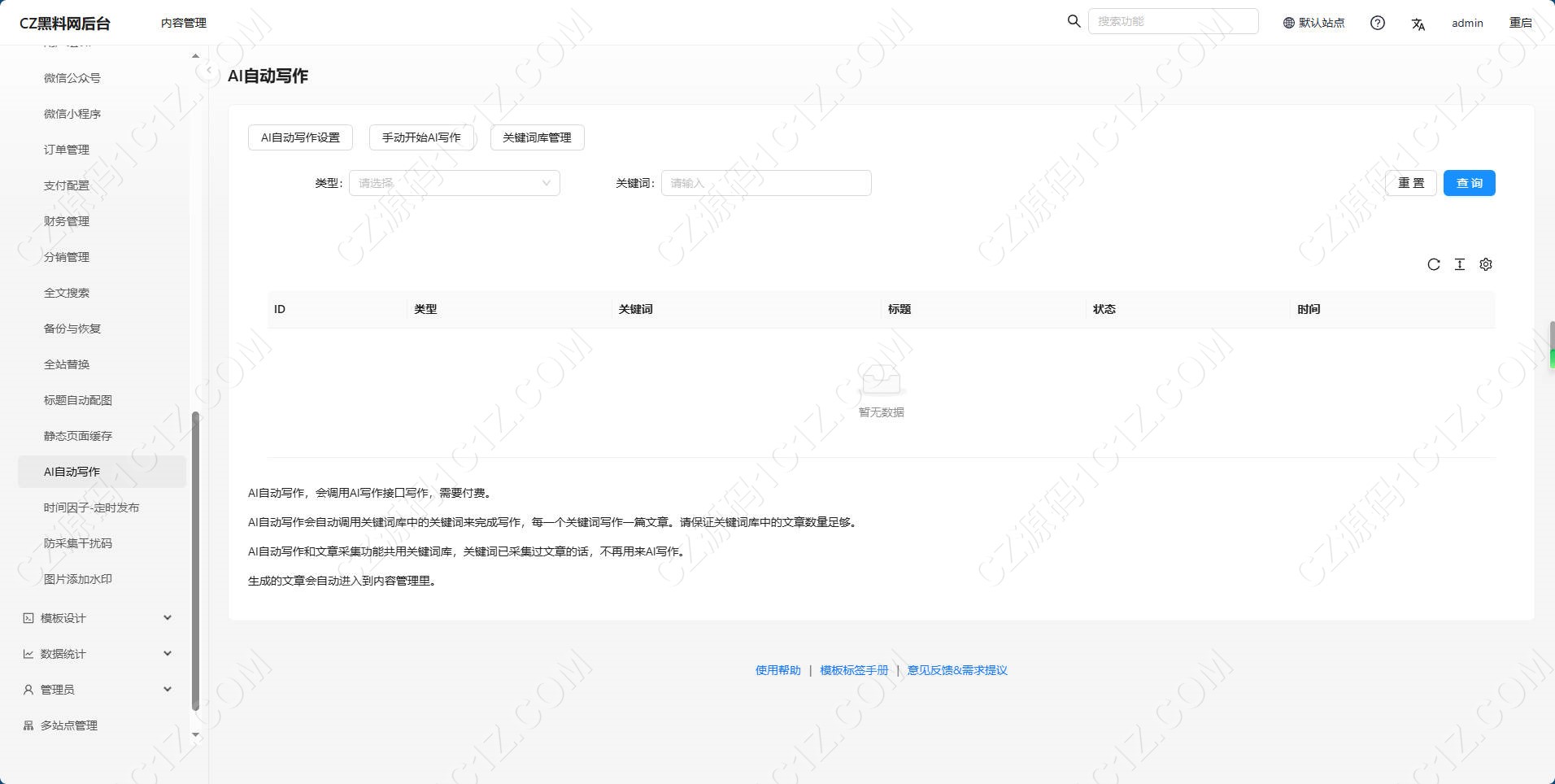Open 内容管理 in the top navigation
Screen dimensions: 1555x784
coord(184,23)
